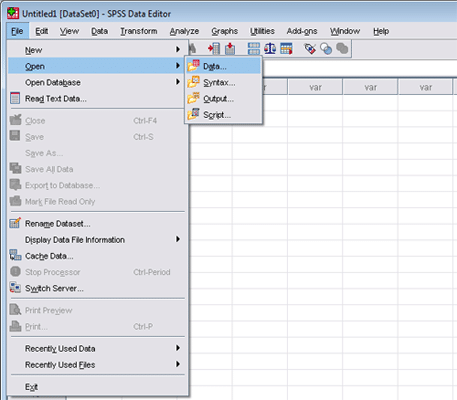This screenshot has width=457, height=400.
Task: Open the Data menu in menu bar
Action: tap(99, 31)
